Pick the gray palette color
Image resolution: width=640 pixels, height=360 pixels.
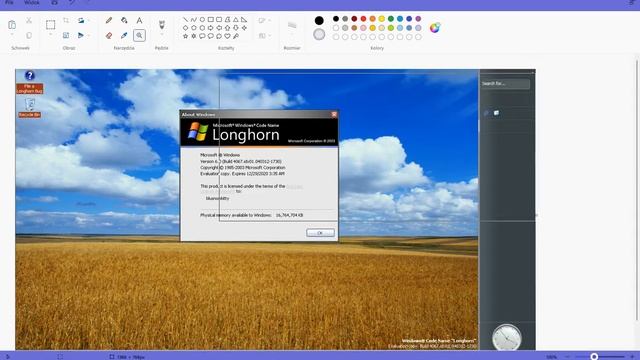coord(345,19)
